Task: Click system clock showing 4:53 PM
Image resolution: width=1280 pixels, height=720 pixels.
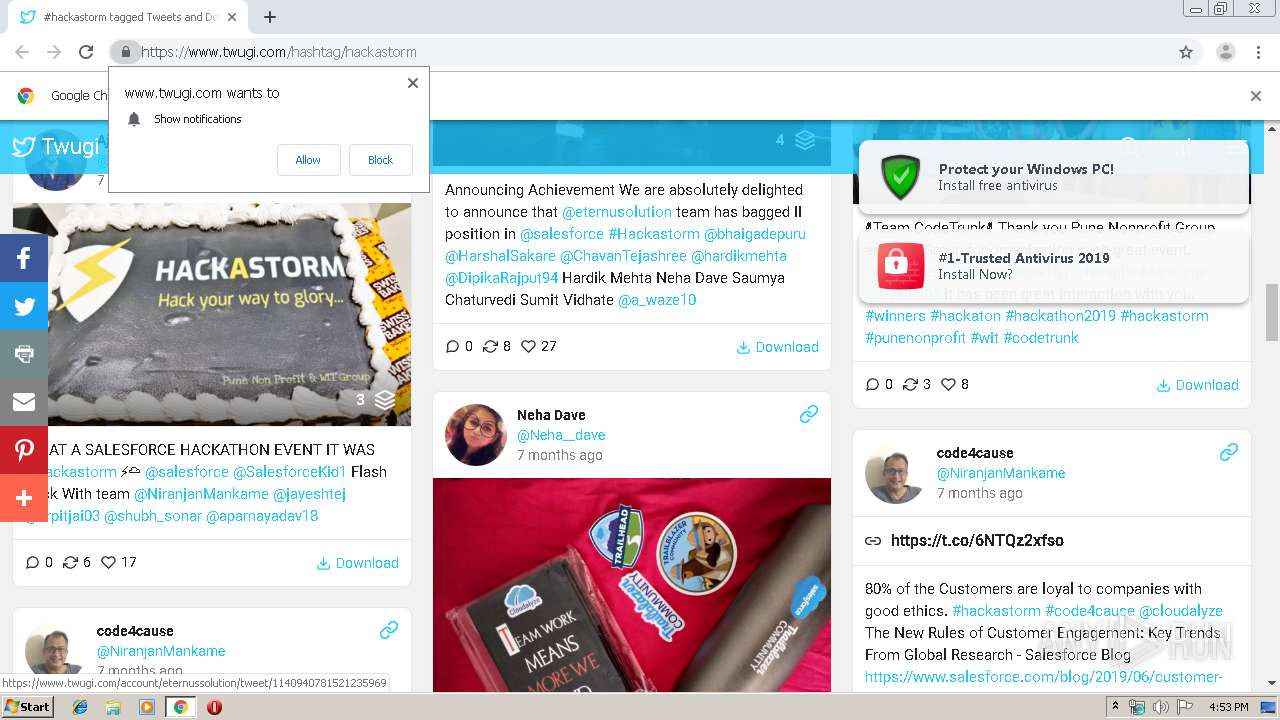Action: 1228,707
